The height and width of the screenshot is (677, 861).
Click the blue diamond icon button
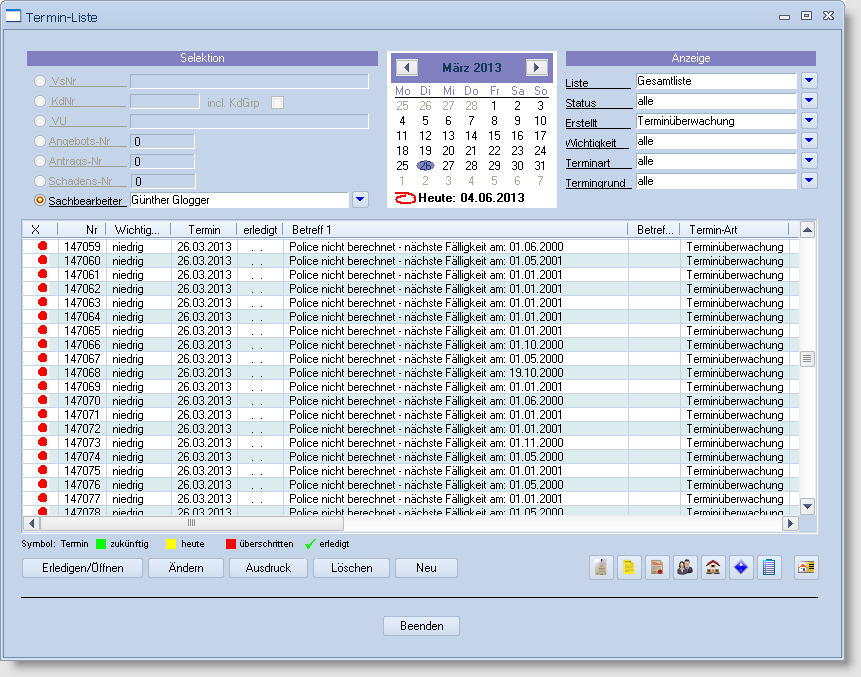741,568
